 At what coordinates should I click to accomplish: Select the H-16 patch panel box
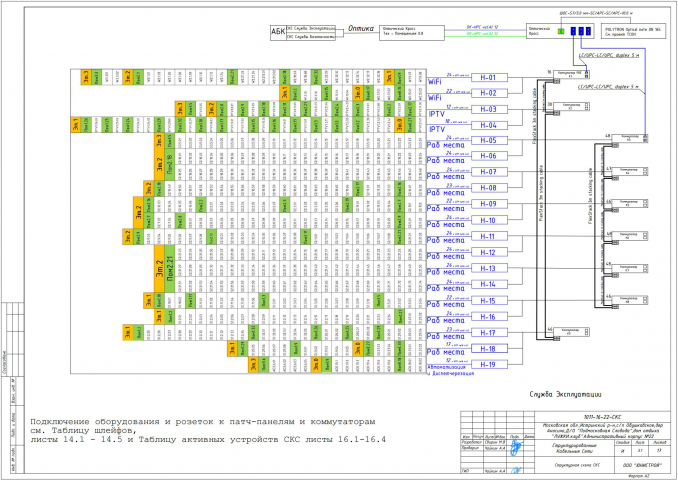pos(489,317)
